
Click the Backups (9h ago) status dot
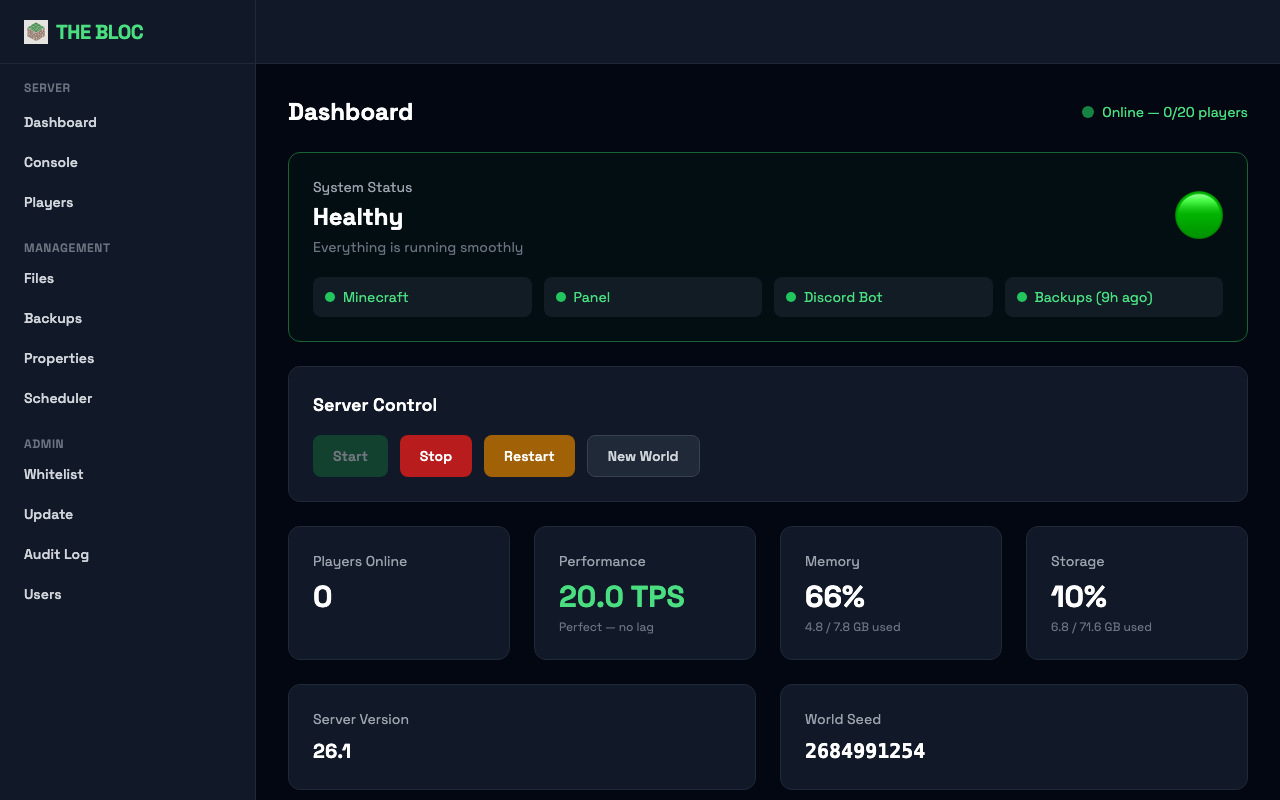point(1021,297)
